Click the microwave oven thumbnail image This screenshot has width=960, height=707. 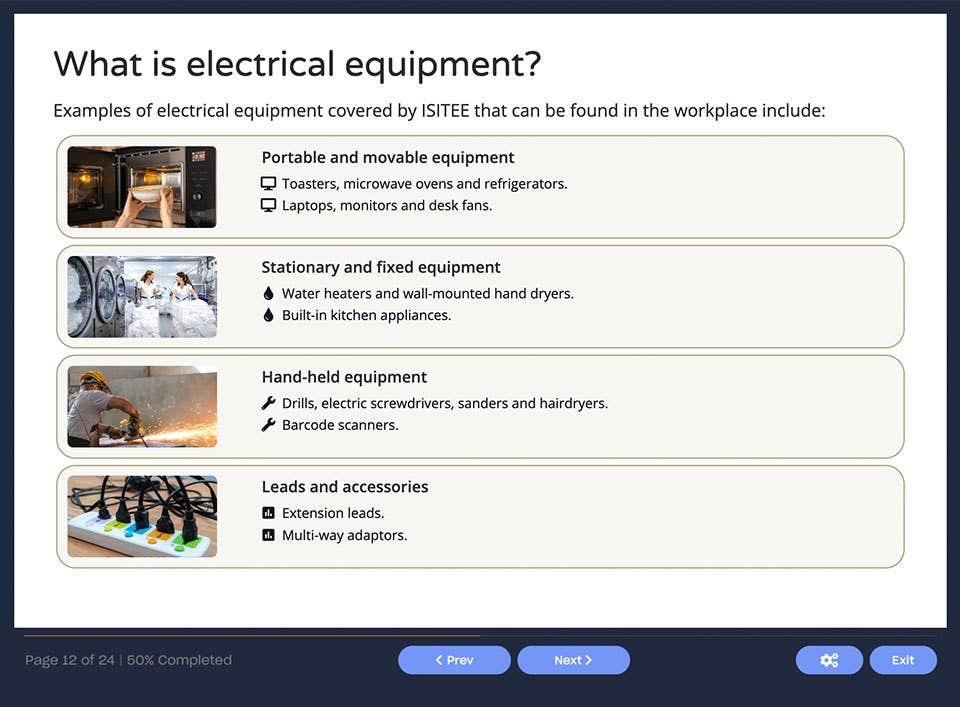click(142, 187)
